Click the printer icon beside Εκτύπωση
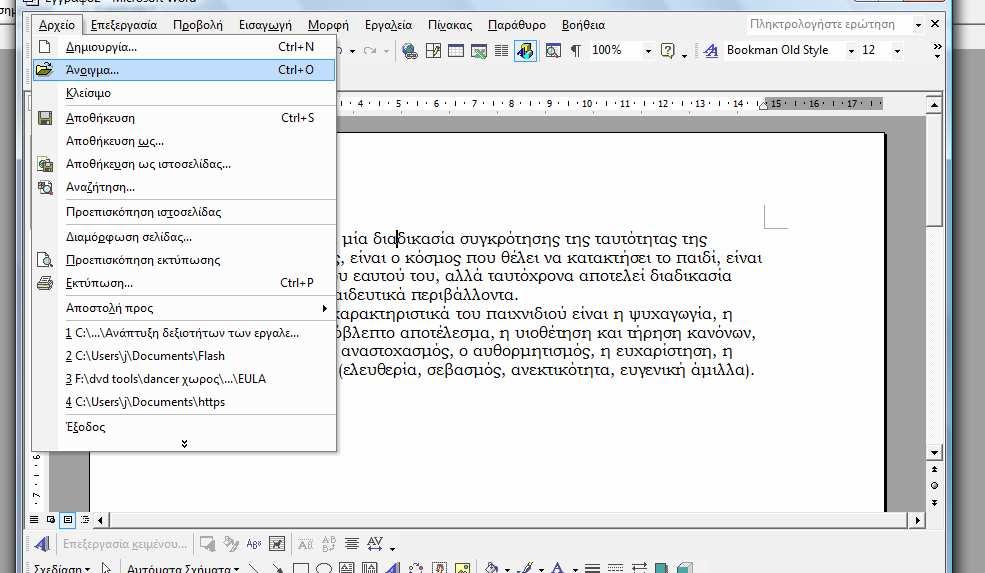The image size is (985, 573). [x=45, y=283]
